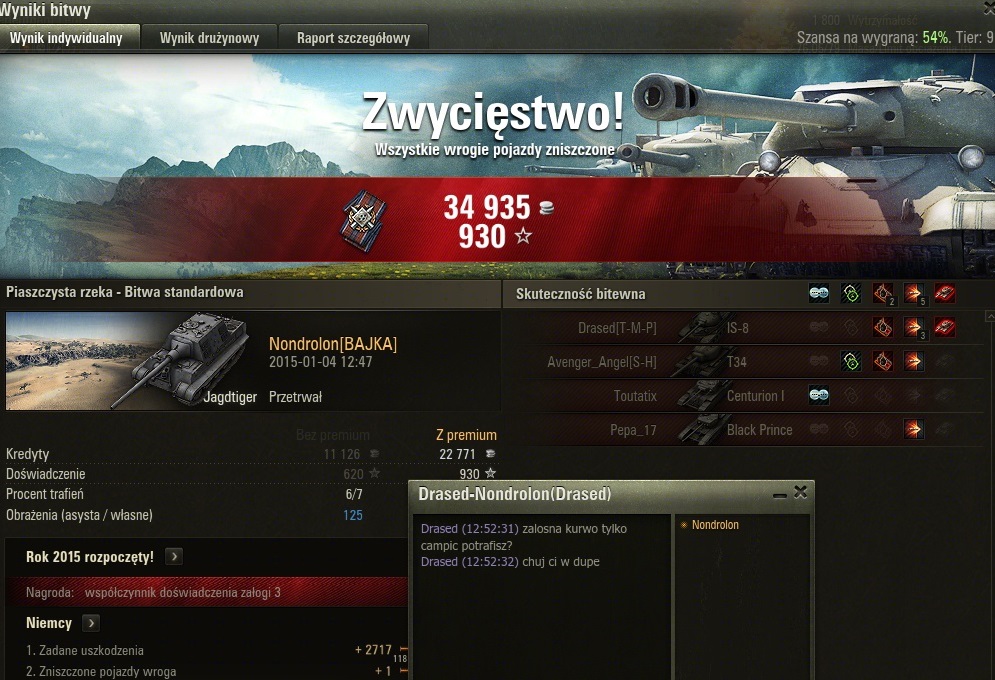Viewport: 995px width, 680px height.
Task: Click the battle medal ribbon icon
Action: tap(362, 219)
